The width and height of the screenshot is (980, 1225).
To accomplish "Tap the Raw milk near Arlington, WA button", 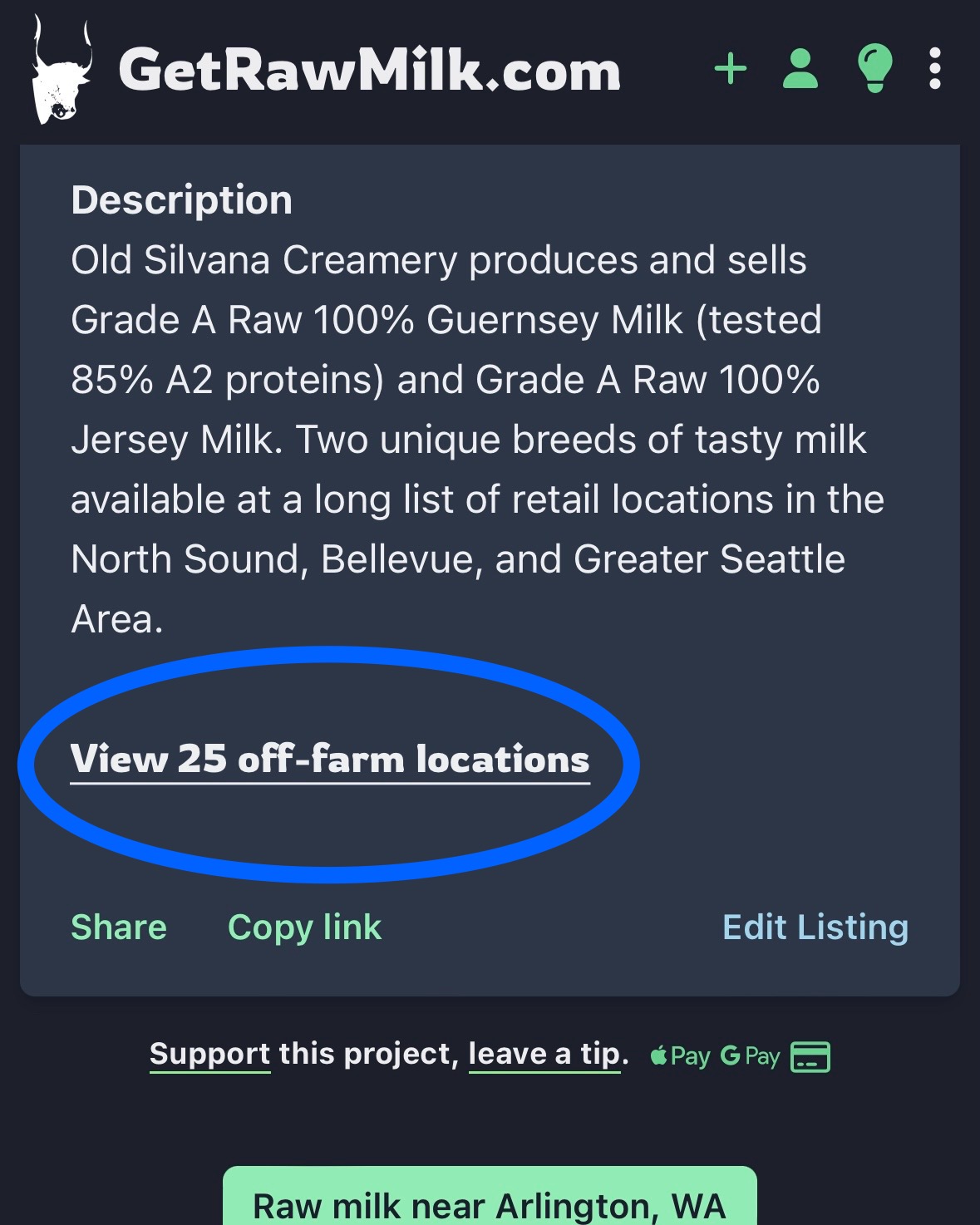I will pos(490,1204).
